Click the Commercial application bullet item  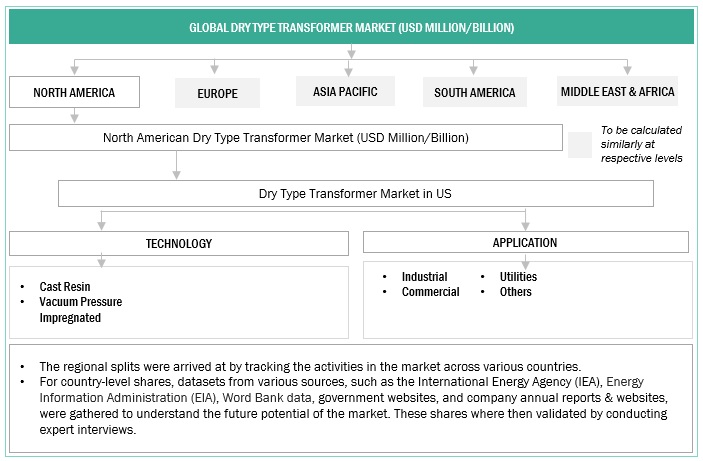tap(430, 292)
